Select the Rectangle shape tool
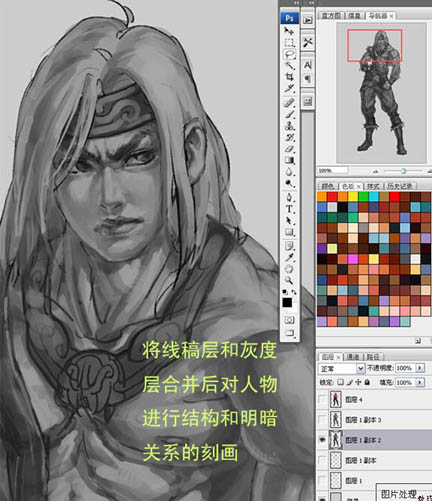The image size is (432, 501). pos(289,232)
